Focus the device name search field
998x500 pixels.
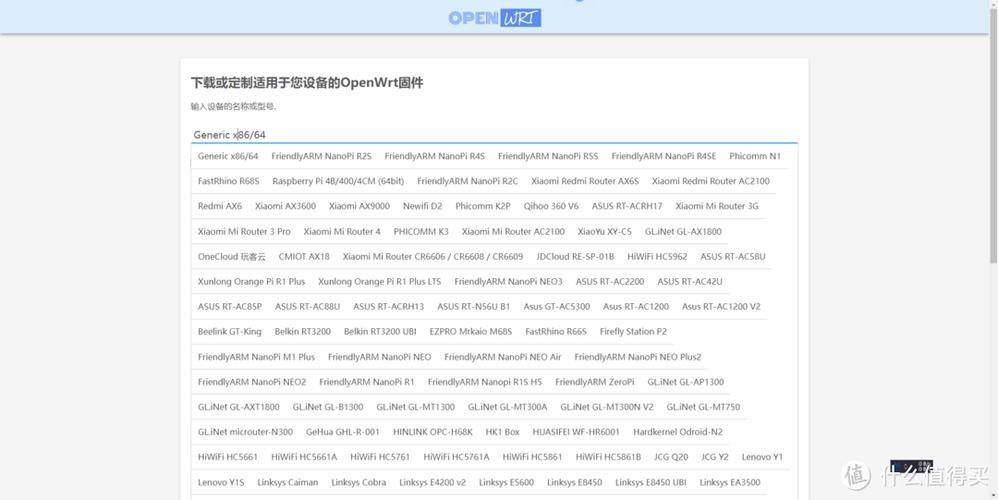coord(494,135)
